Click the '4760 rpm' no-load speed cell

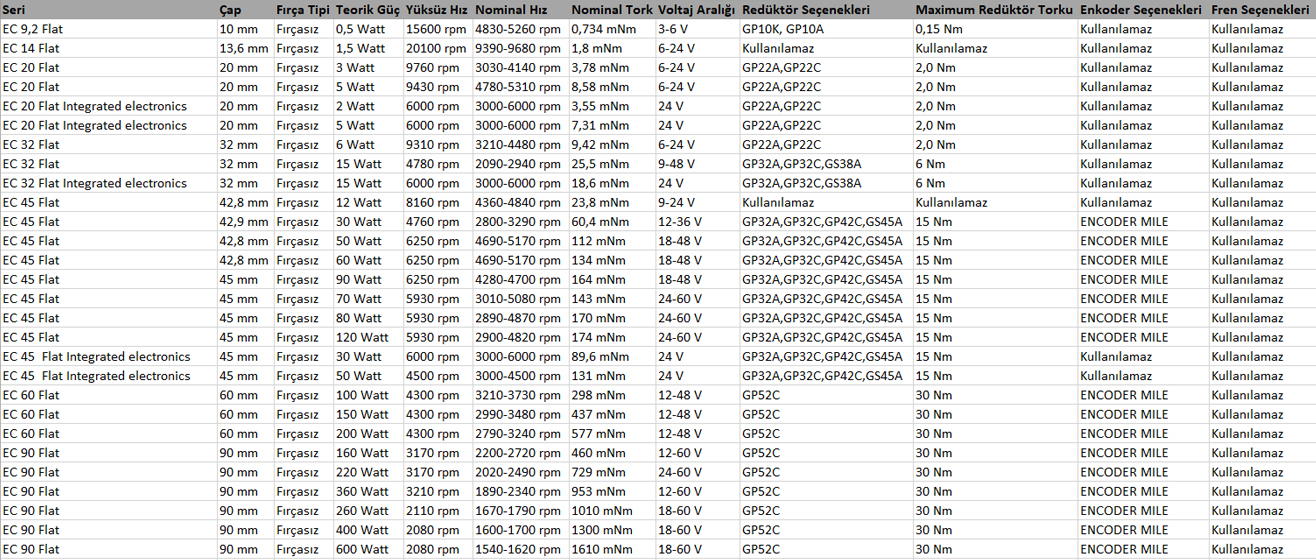(437, 221)
